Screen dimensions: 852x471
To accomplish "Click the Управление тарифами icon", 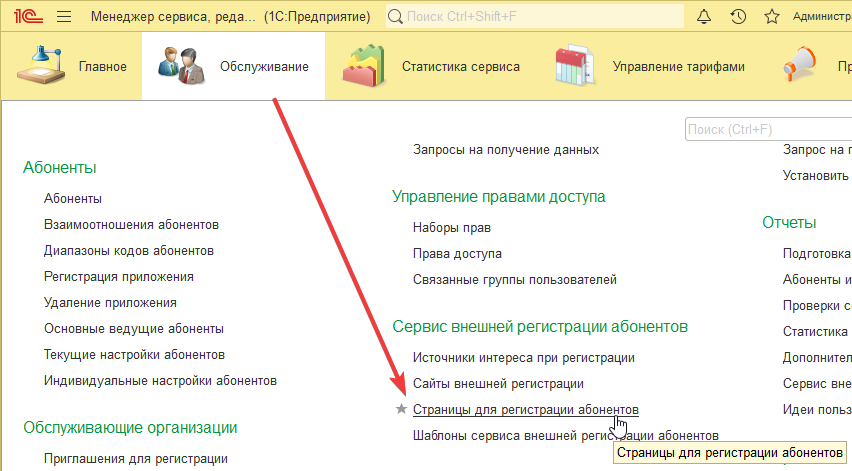I will click(576, 66).
